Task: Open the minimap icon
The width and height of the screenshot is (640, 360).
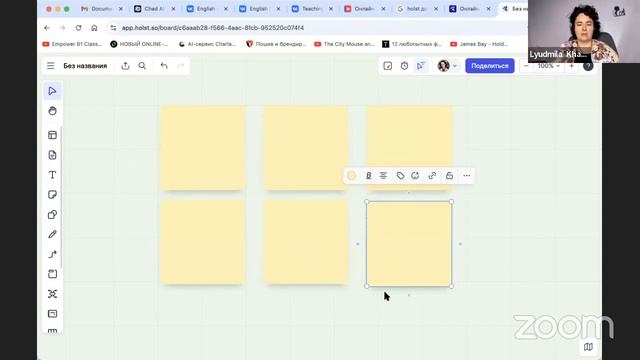Action: (588, 347)
